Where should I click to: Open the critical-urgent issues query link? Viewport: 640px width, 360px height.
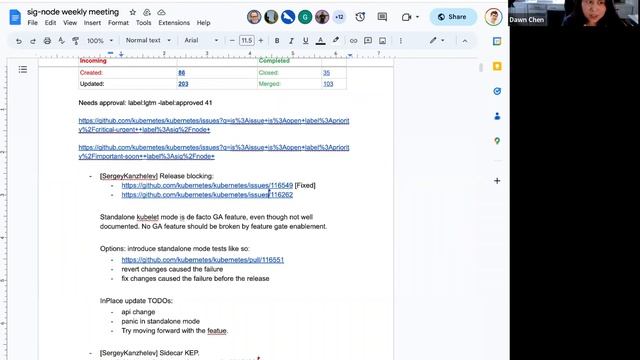point(213,125)
